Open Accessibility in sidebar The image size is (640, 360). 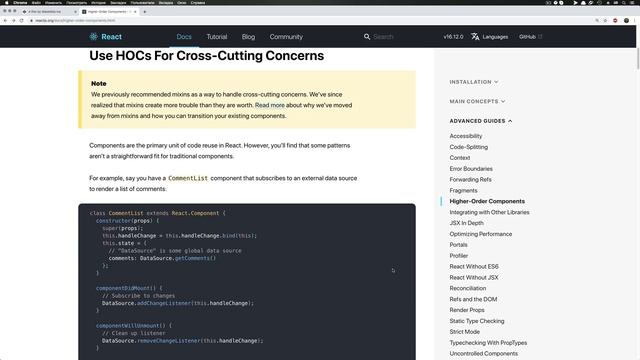pos(466,136)
